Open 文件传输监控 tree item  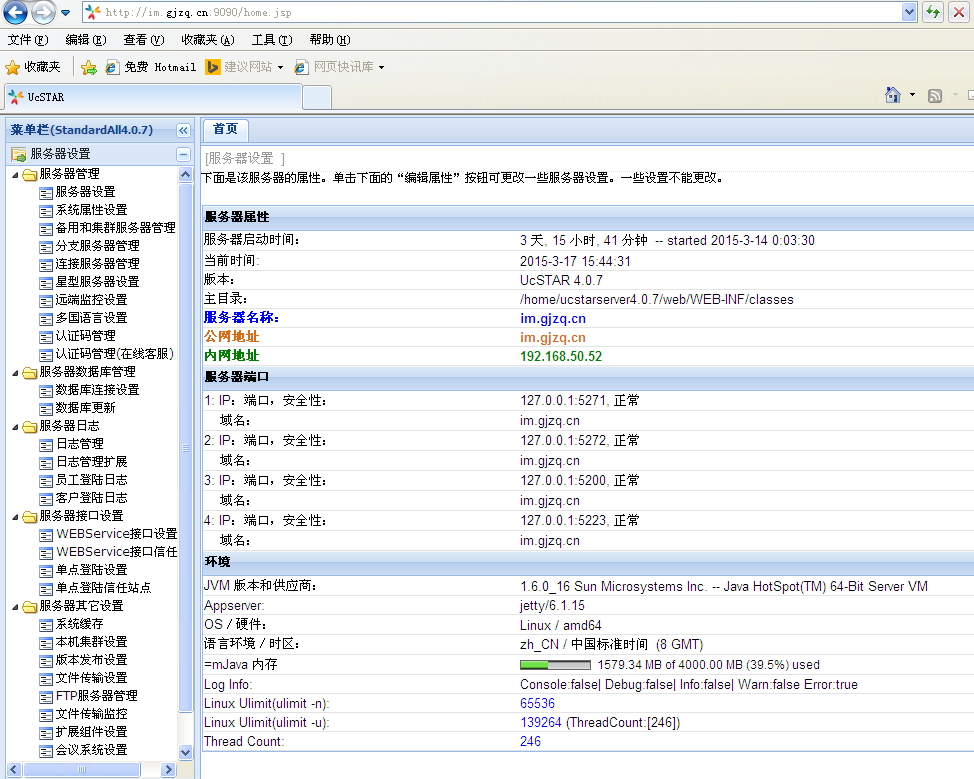91,714
